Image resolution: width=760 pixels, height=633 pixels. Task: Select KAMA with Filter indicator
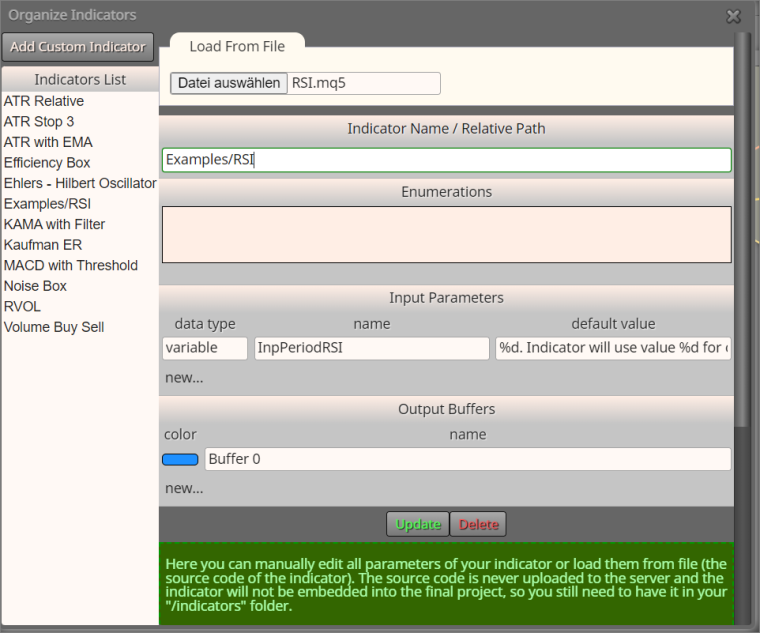(54, 224)
